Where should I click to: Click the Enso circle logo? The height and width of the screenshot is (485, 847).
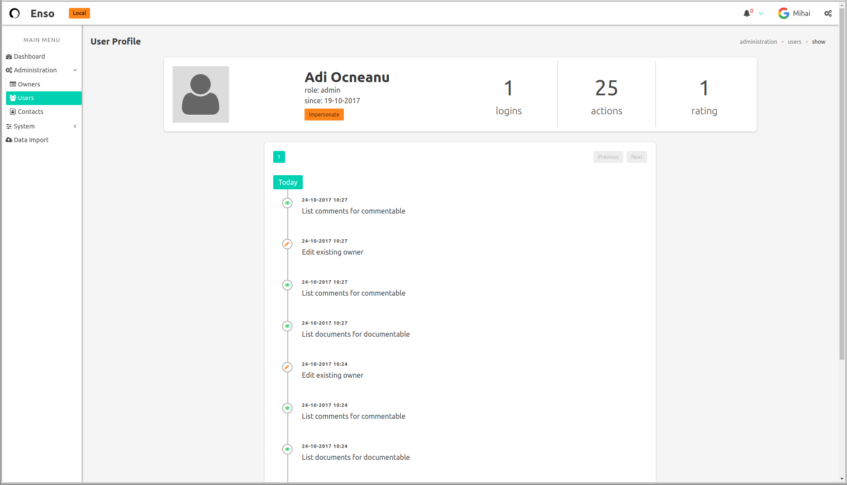15,14
